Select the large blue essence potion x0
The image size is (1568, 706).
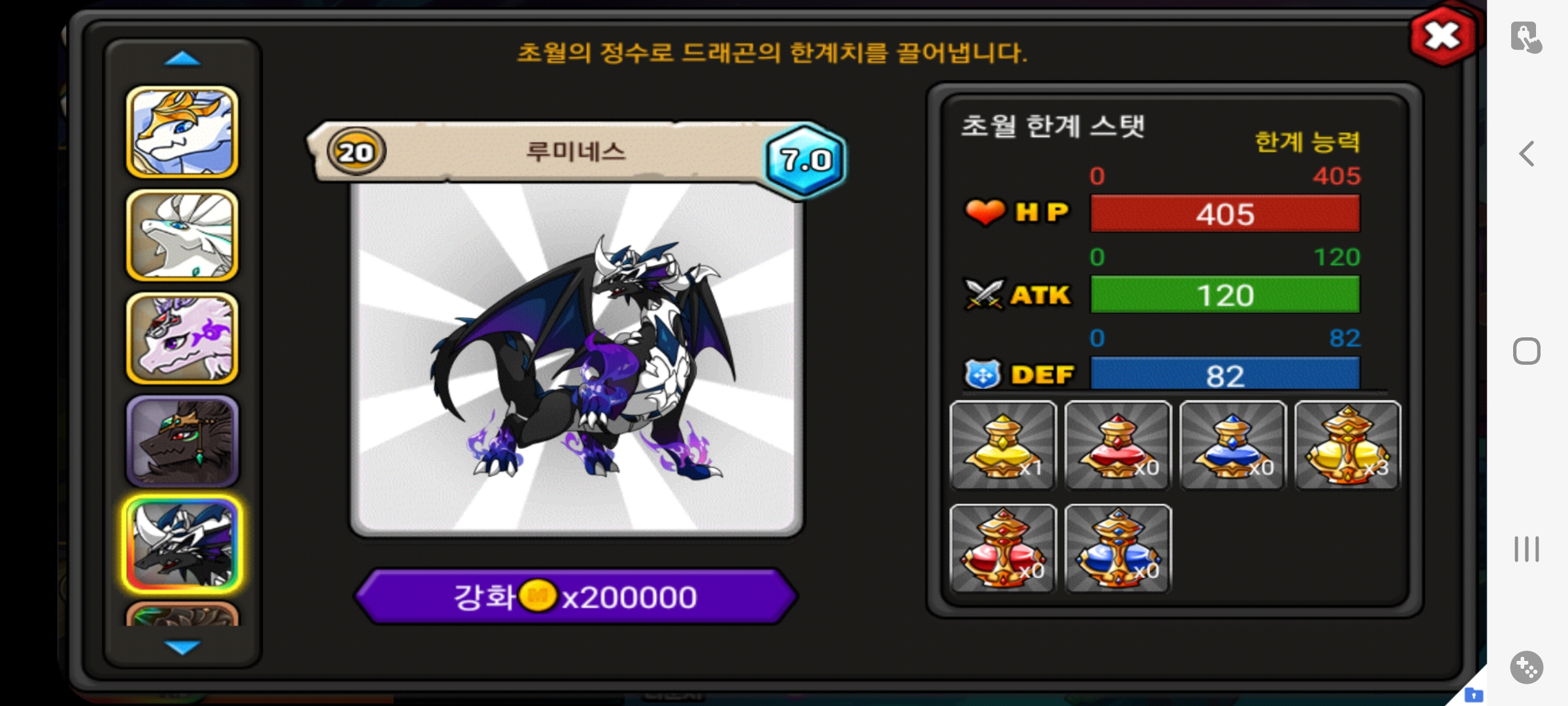coord(1118,548)
